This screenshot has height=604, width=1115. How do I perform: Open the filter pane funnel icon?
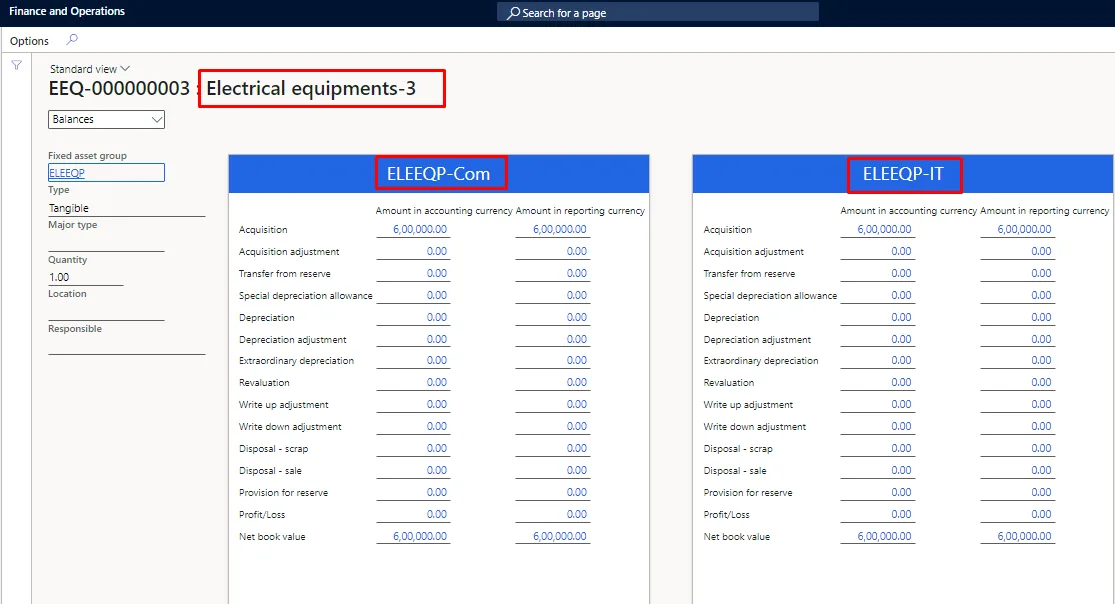pyautogui.click(x=16, y=65)
